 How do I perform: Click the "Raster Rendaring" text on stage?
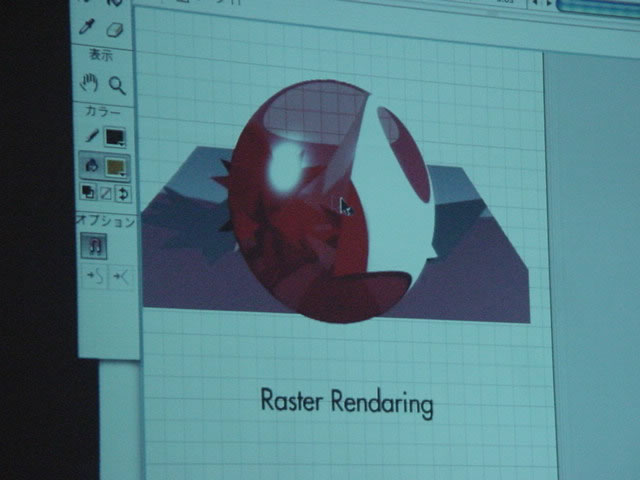pyautogui.click(x=346, y=402)
